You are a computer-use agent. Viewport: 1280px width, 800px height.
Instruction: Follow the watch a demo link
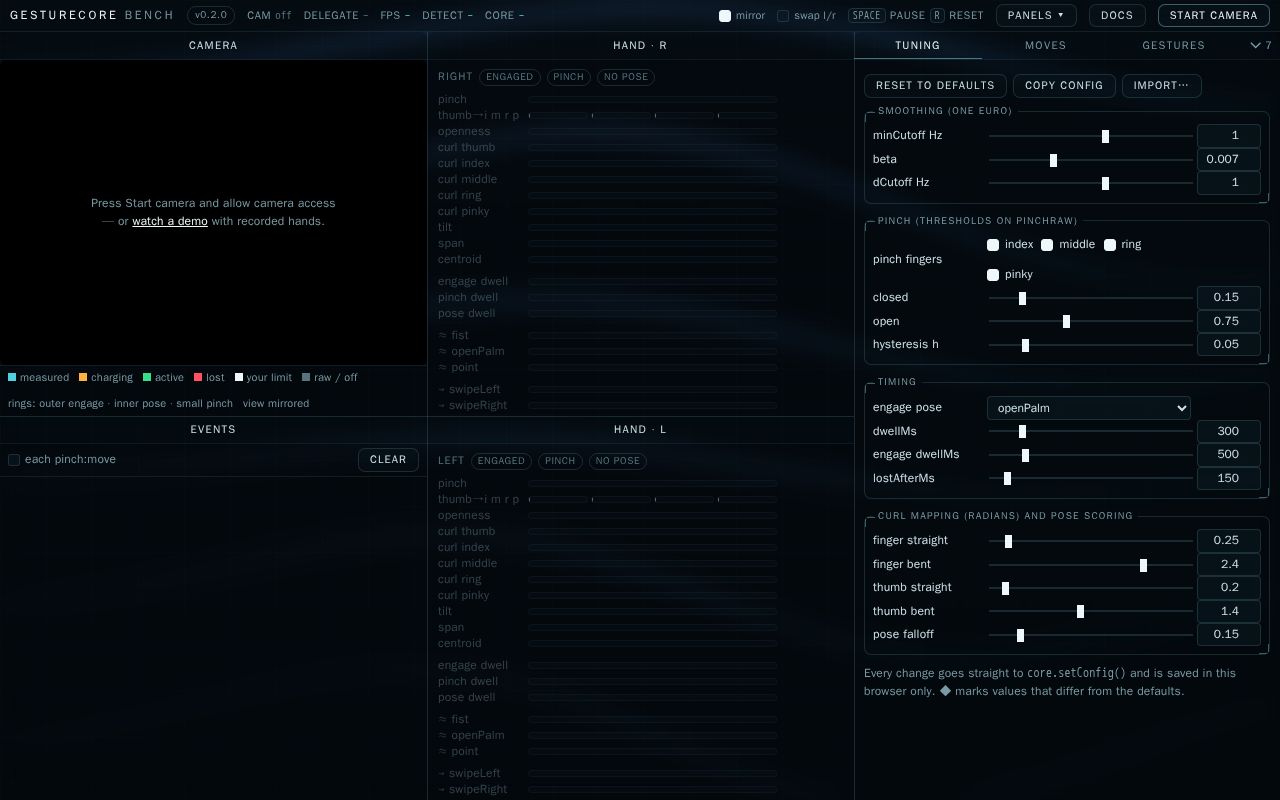[x=170, y=221]
